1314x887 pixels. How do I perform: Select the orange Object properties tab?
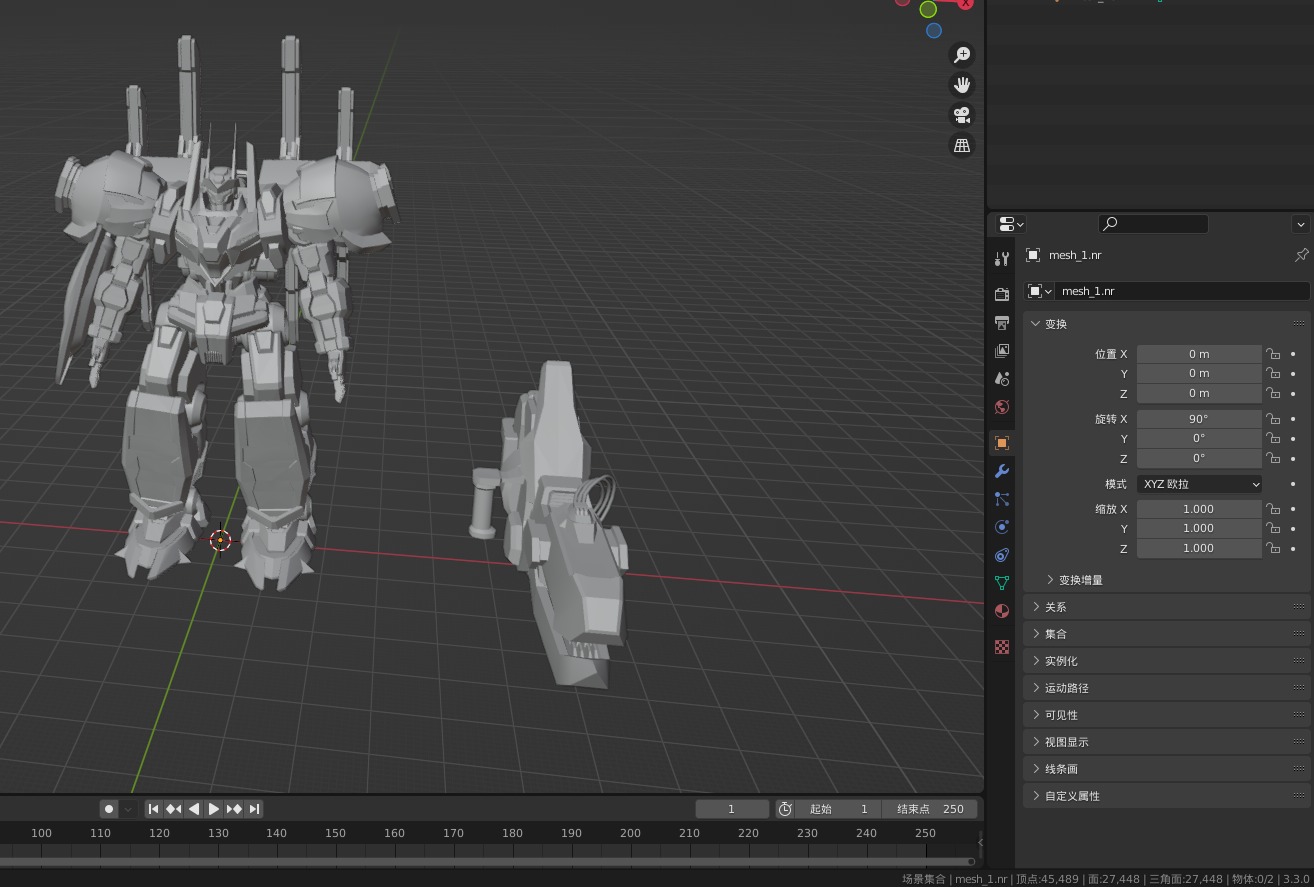1002,443
